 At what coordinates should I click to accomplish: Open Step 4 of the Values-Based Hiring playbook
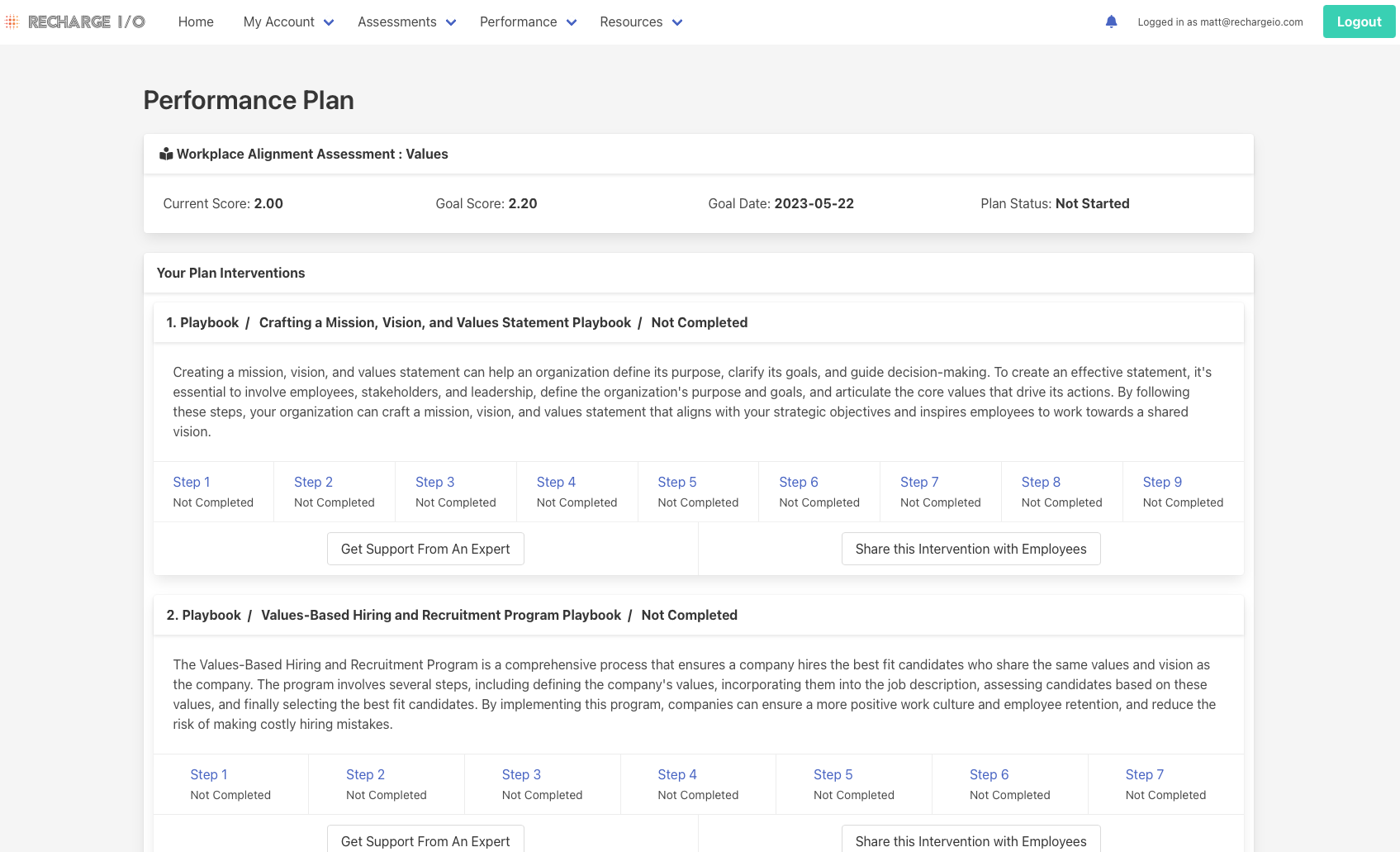(677, 774)
